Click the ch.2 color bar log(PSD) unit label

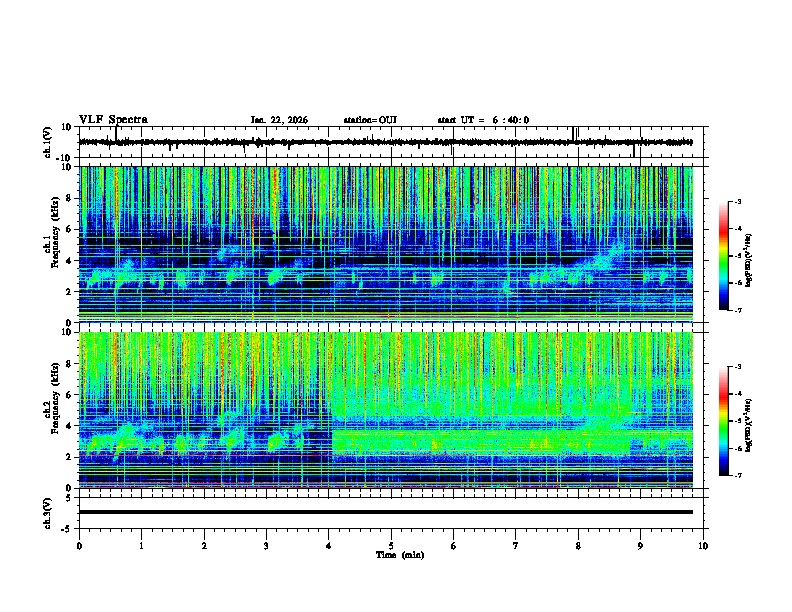(749, 425)
